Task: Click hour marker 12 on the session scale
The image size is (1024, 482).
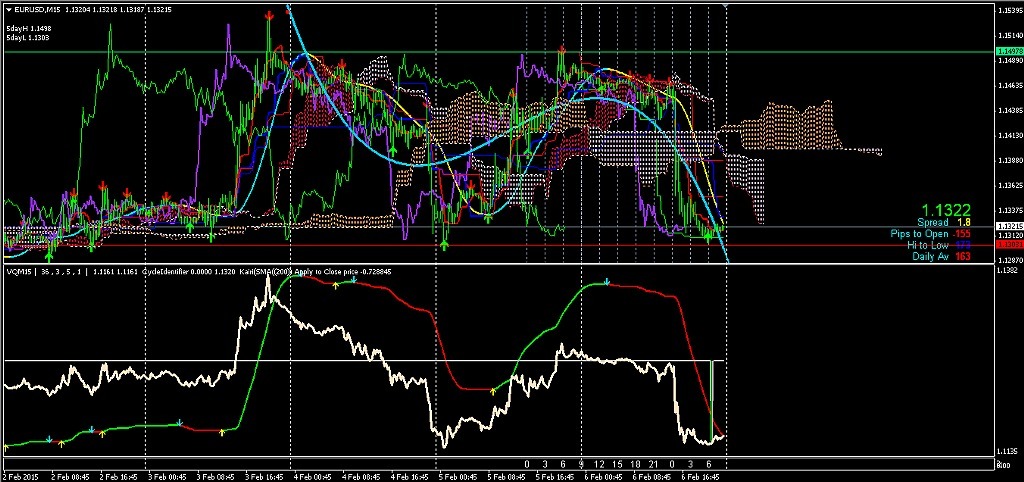Action: [x=599, y=464]
